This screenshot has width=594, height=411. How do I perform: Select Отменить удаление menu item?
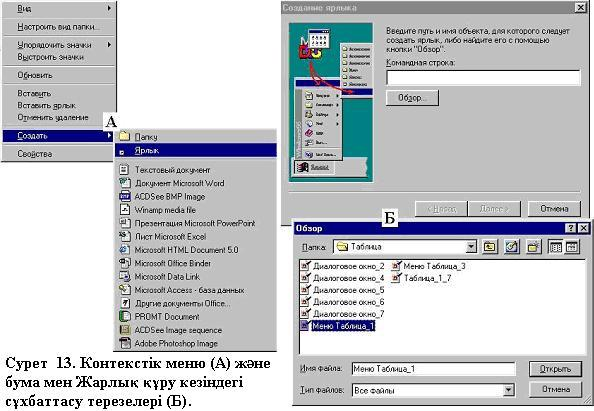point(53,117)
